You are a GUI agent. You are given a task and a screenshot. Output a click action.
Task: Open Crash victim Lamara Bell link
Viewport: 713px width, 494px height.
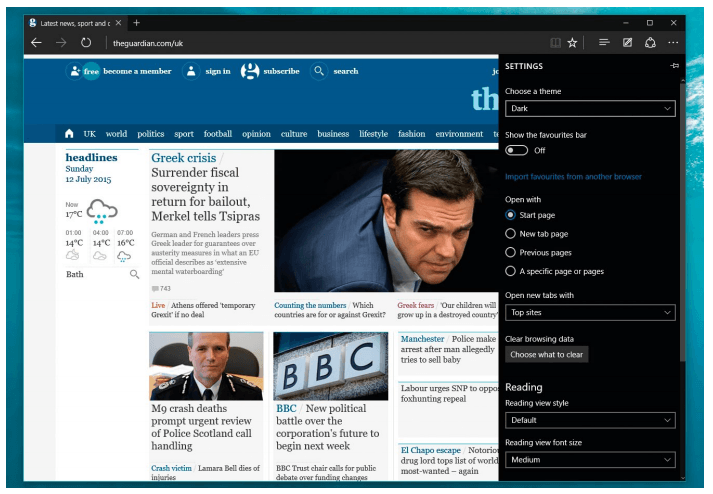pyautogui.click(x=206, y=472)
